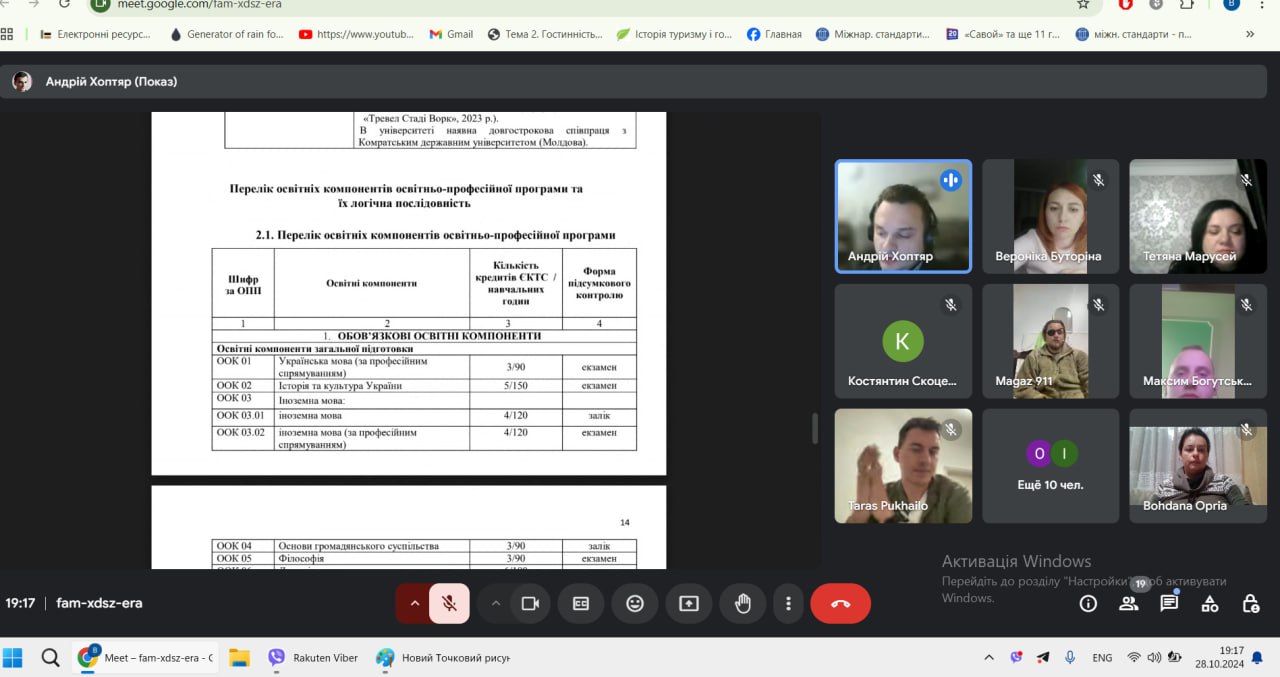Open the three-dot more options menu
The image size is (1280, 677).
[789, 604]
